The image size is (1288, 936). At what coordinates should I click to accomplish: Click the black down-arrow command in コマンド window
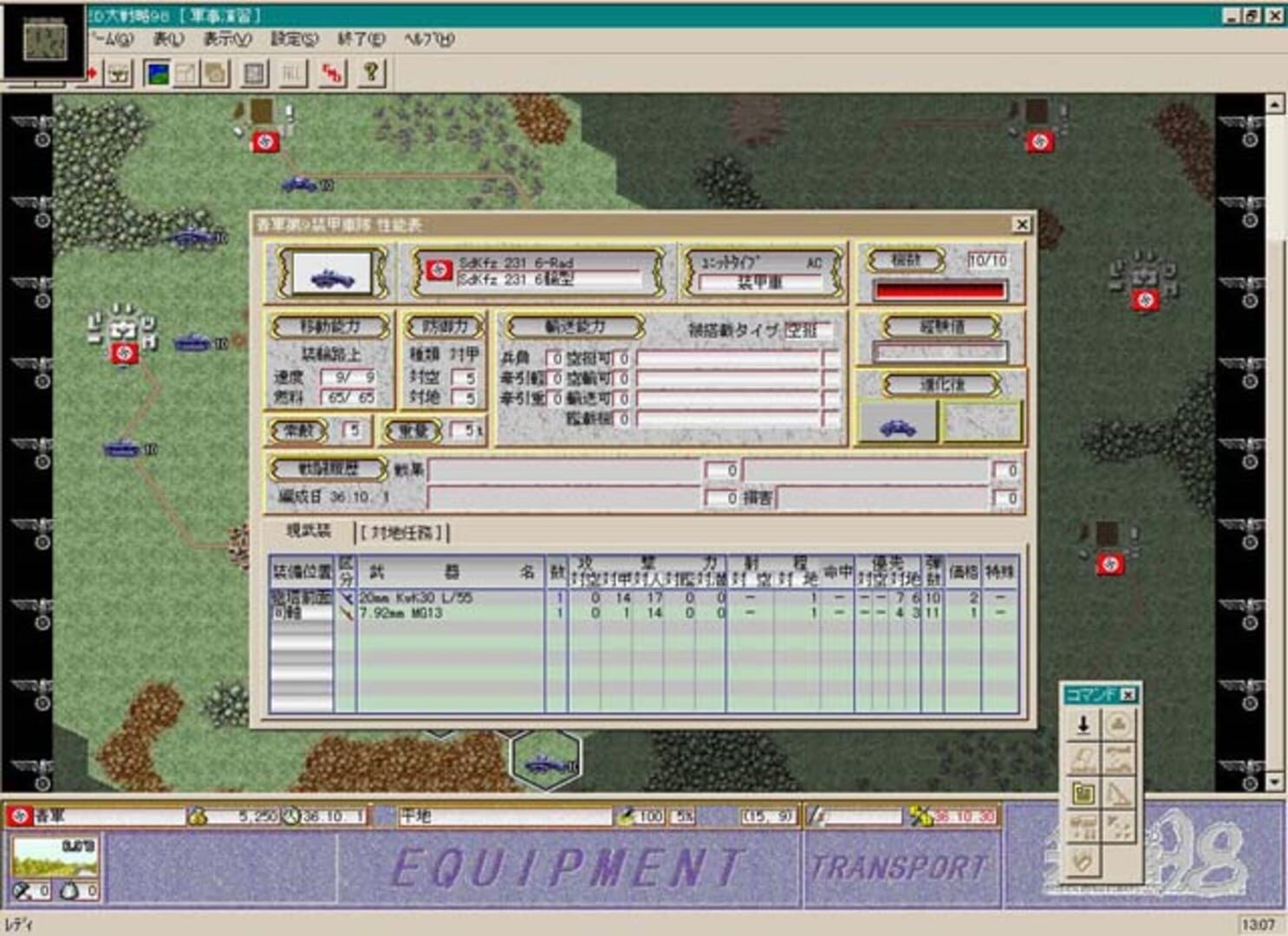(1082, 723)
